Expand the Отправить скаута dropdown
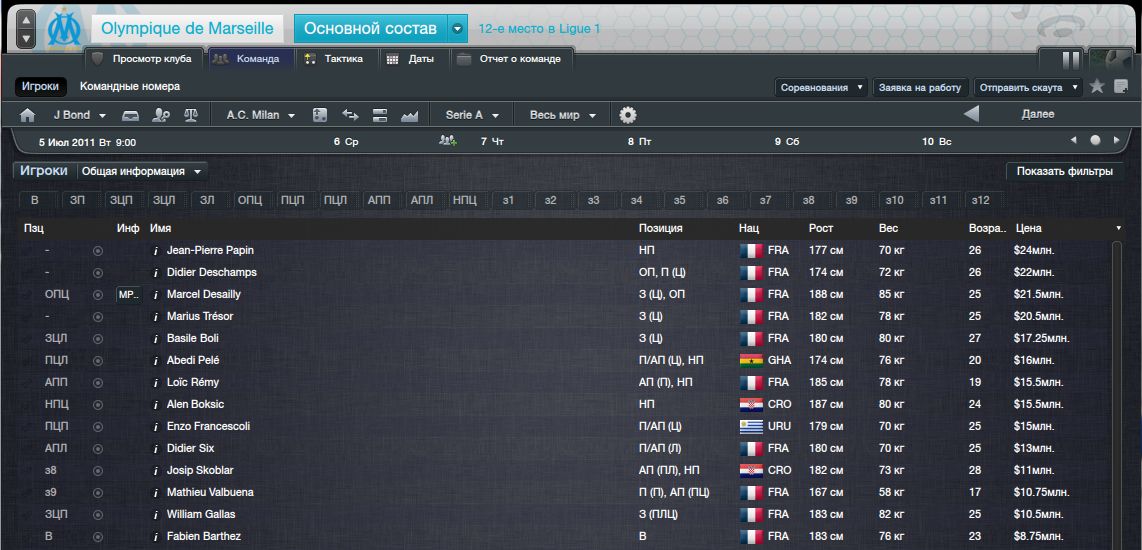 coord(1028,87)
